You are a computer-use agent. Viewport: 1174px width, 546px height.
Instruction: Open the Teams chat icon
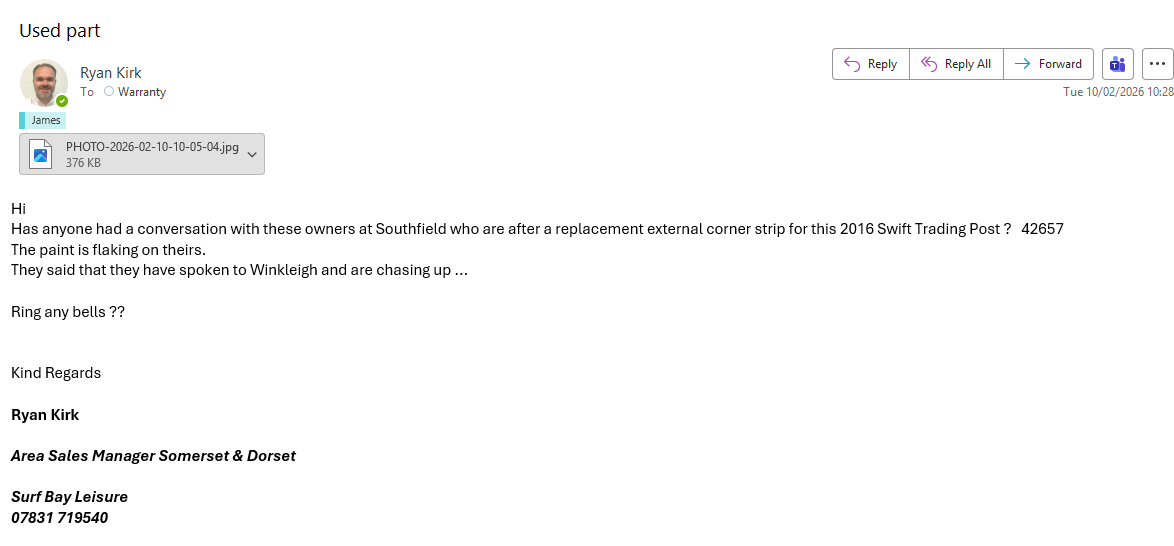[1117, 64]
